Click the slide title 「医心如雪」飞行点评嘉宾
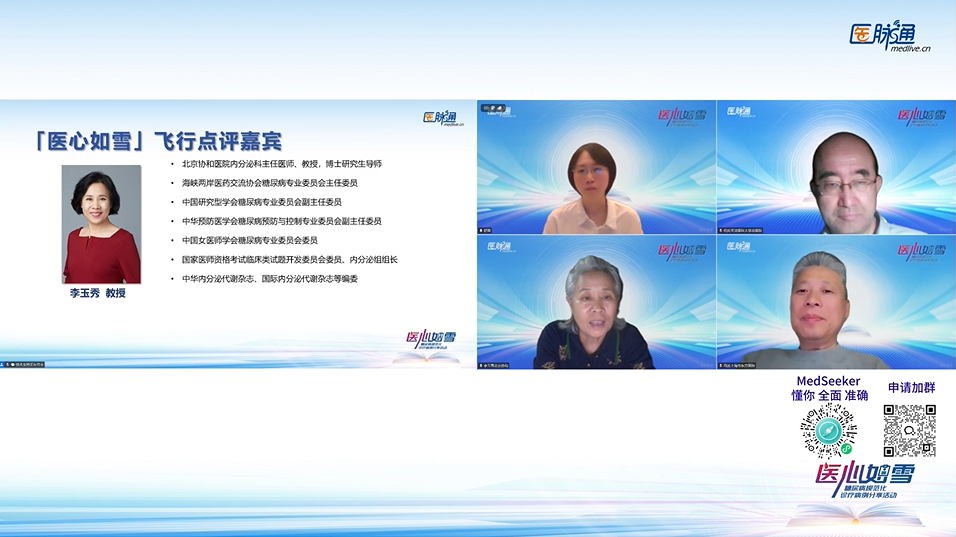This screenshot has width=956, height=537. click(157, 141)
